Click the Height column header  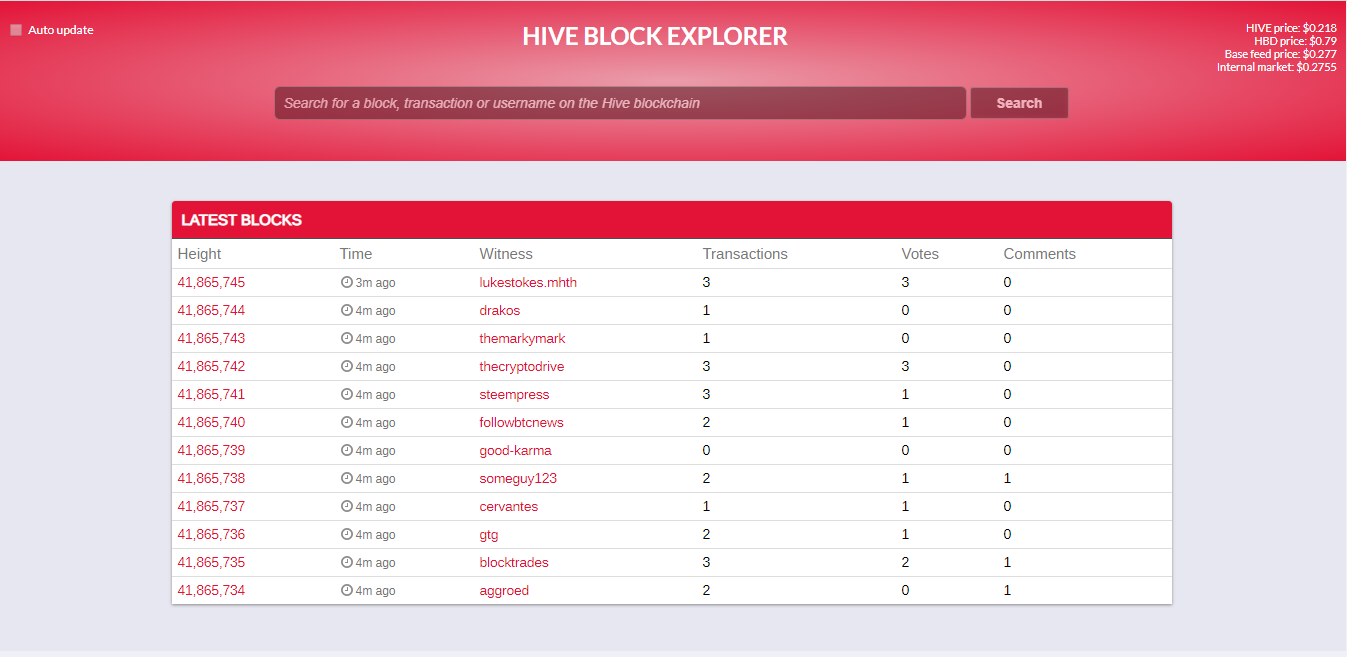(199, 254)
